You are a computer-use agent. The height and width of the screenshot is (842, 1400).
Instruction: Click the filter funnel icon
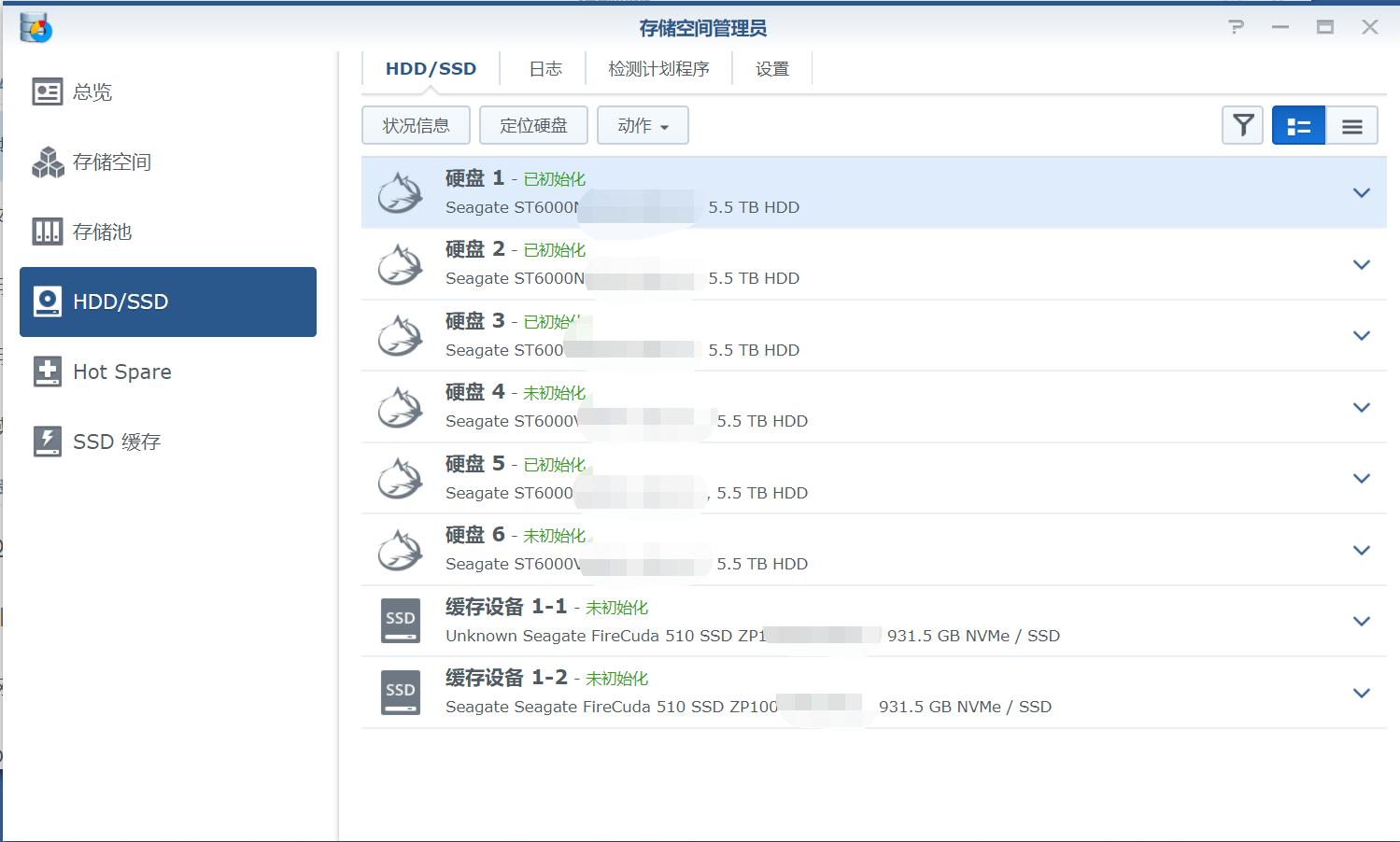point(1241,124)
